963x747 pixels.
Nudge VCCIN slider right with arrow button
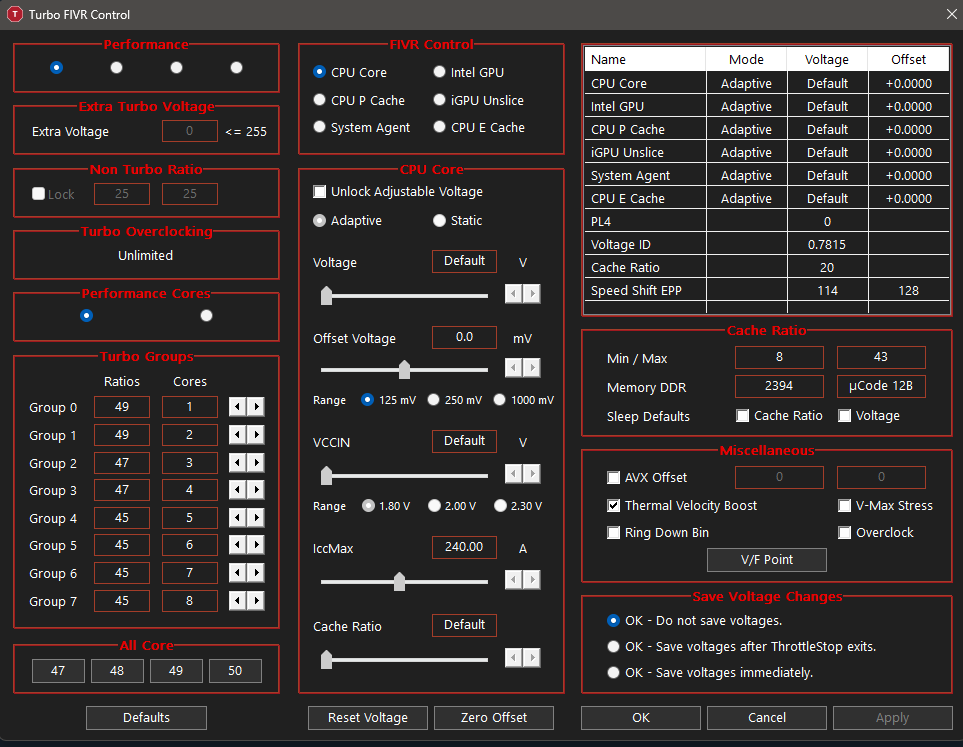532,473
